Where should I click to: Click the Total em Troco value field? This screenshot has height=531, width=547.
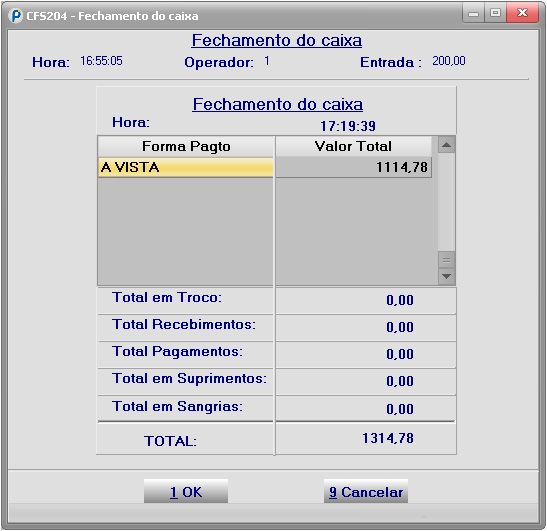click(366, 300)
